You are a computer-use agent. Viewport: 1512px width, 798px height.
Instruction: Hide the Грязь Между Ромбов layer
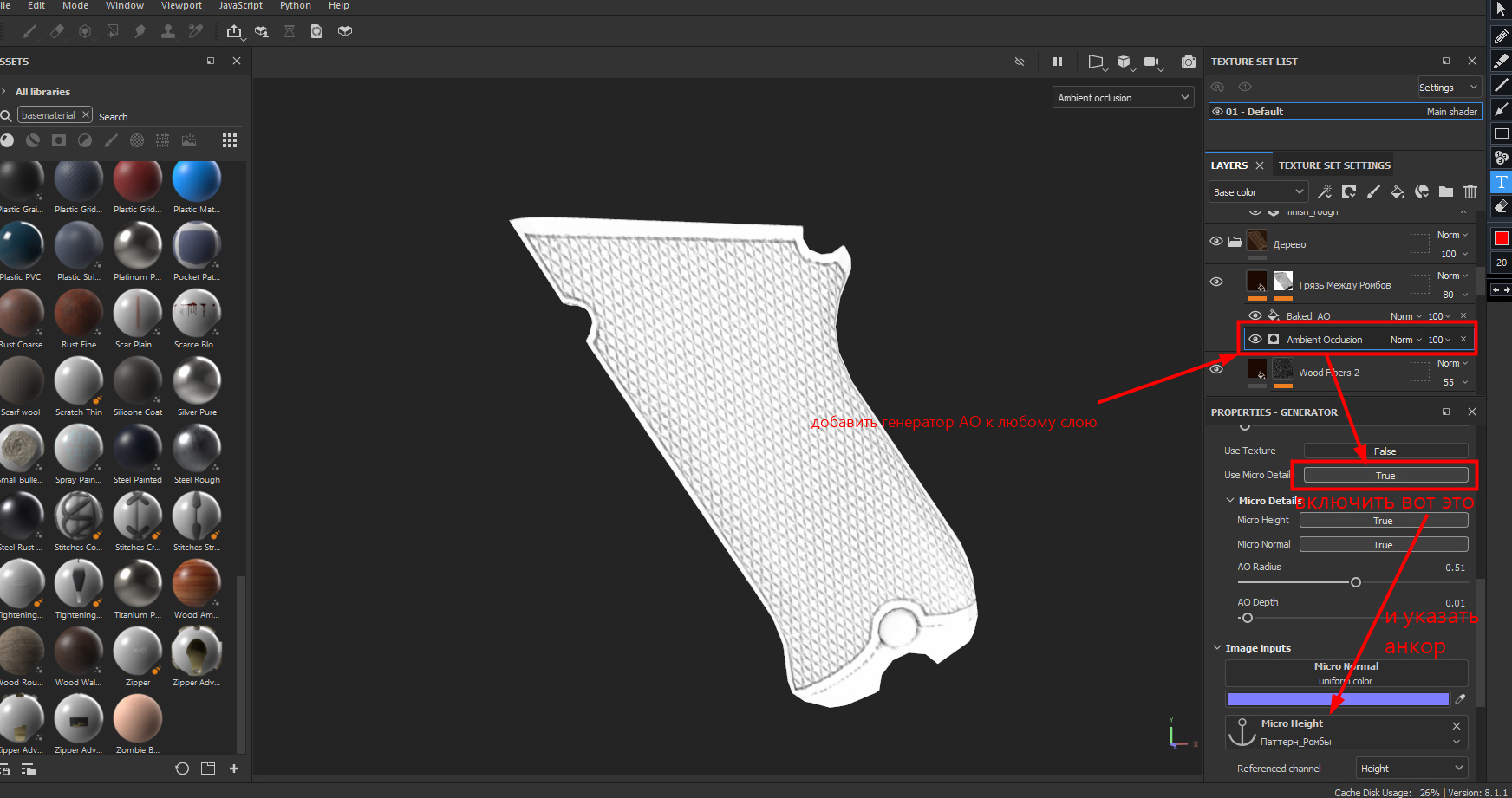point(1216,282)
